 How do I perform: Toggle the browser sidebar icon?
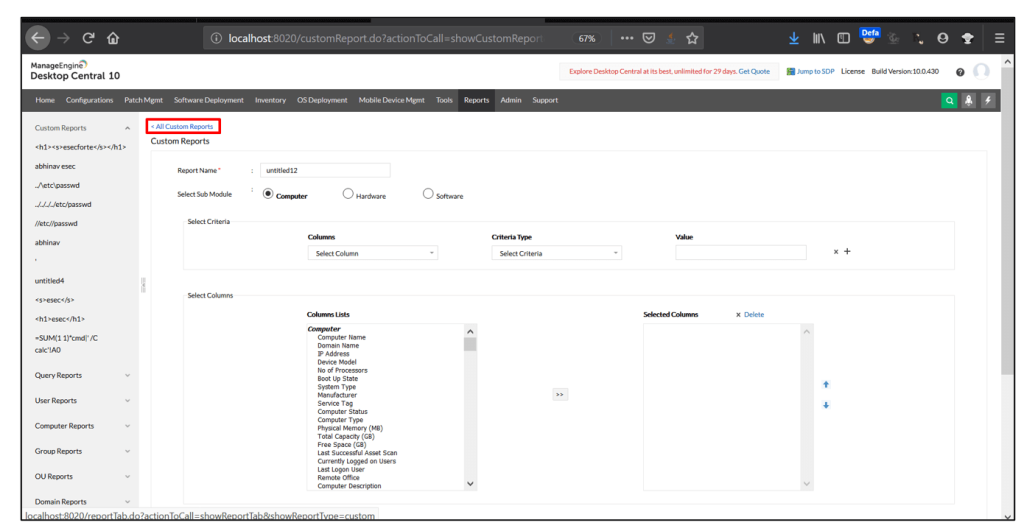843,38
